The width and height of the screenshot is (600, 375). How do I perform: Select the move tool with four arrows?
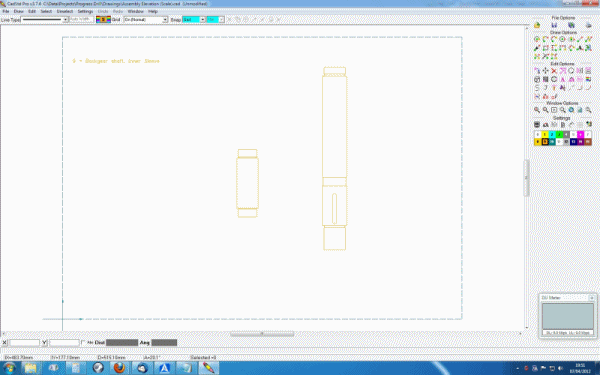pyautogui.click(x=545, y=71)
